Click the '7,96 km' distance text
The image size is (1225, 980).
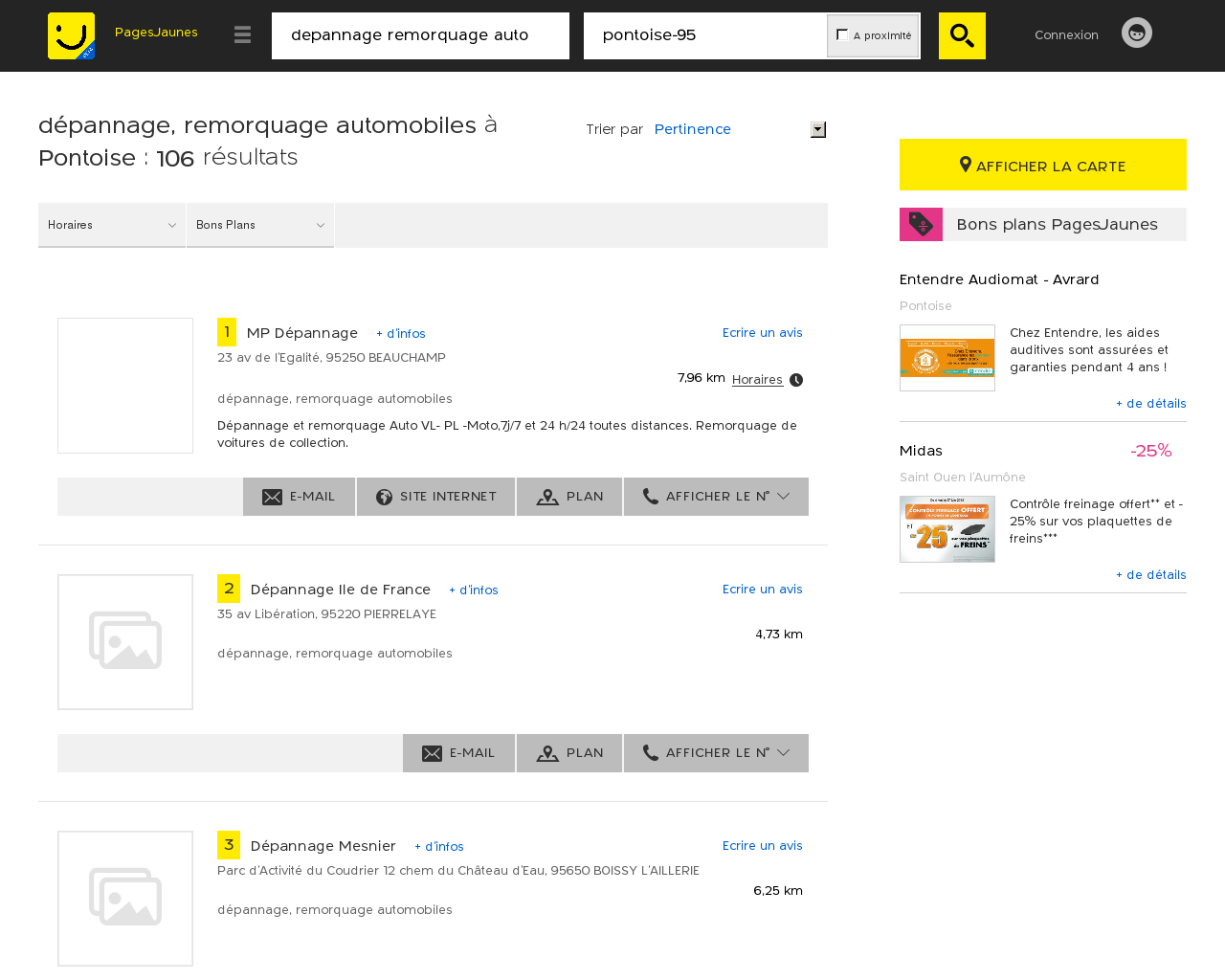pos(702,378)
